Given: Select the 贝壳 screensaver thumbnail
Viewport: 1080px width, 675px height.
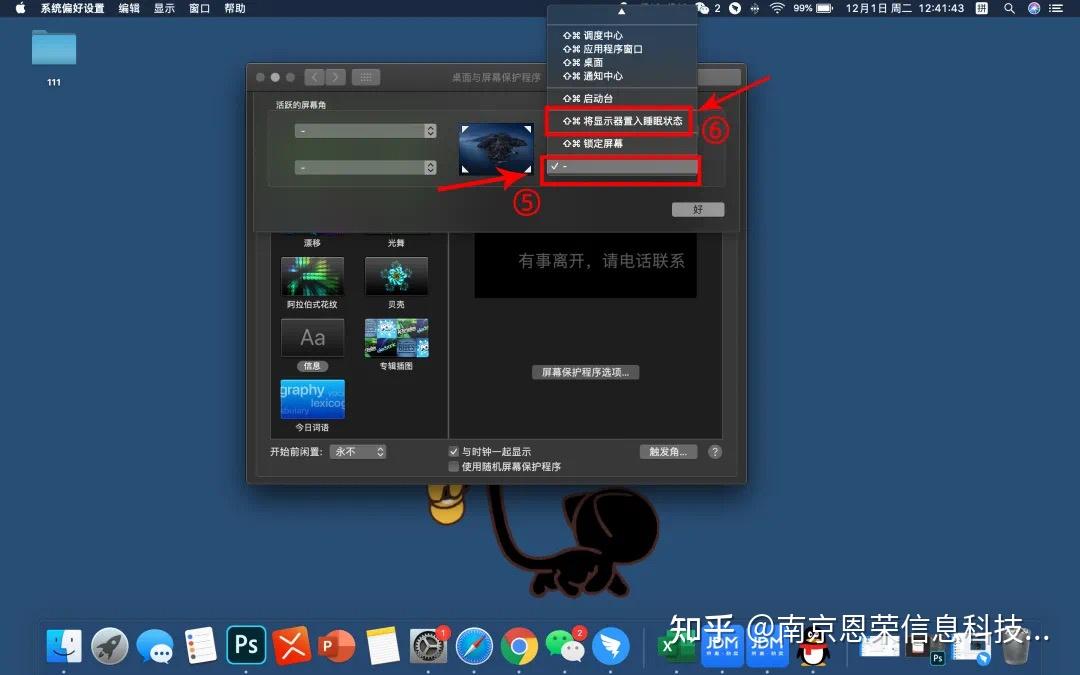Looking at the screenshot, I should pyautogui.click(x=396, y=277).
